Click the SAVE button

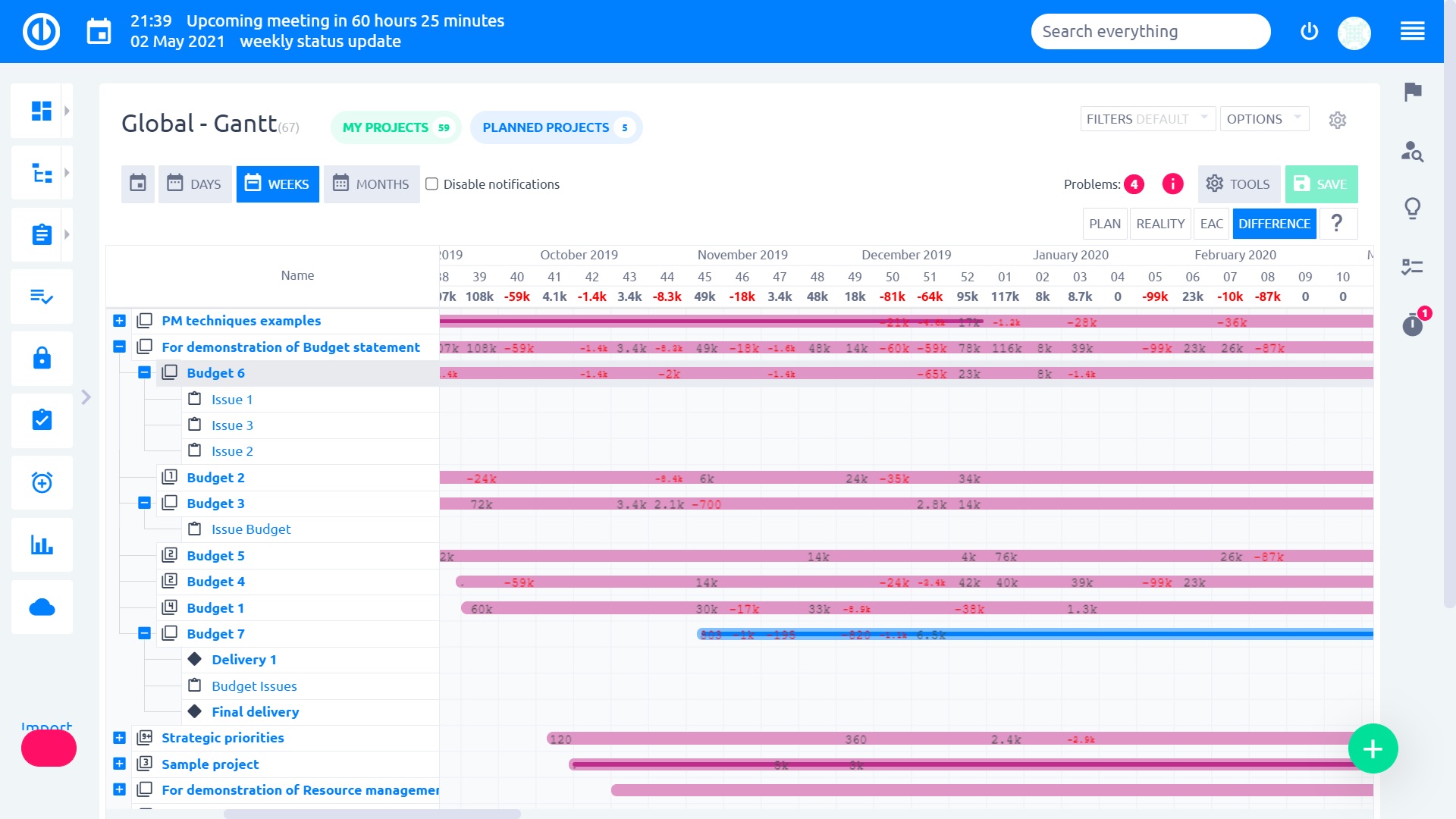(x=1321, y=184)
